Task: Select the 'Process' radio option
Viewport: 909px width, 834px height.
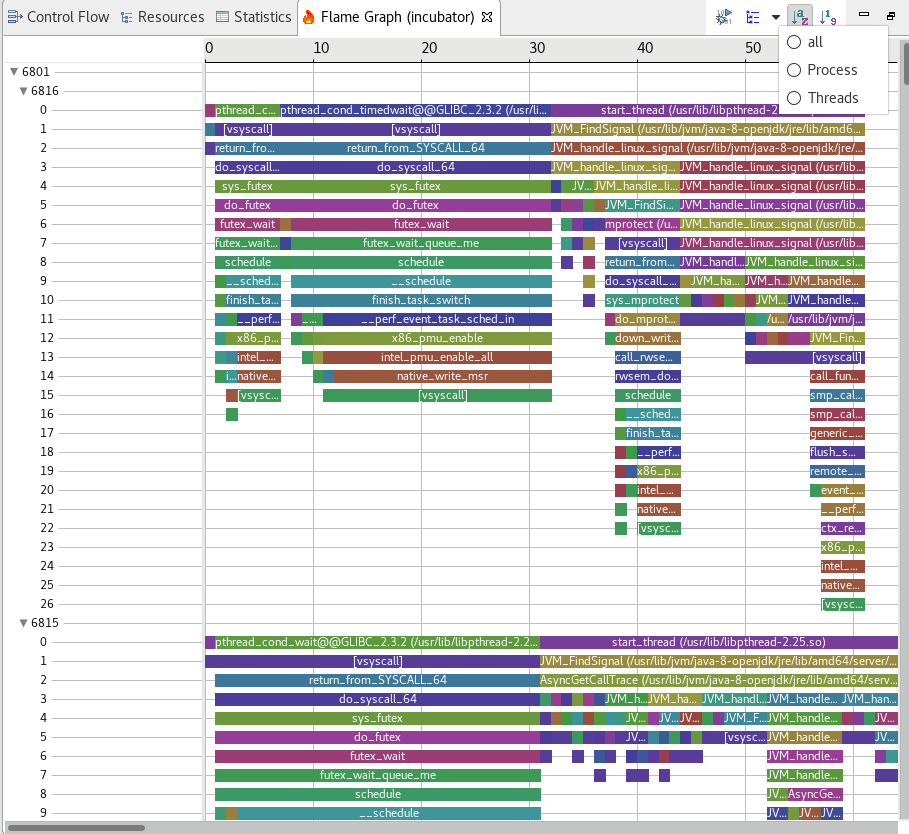Action: point(796,70)
